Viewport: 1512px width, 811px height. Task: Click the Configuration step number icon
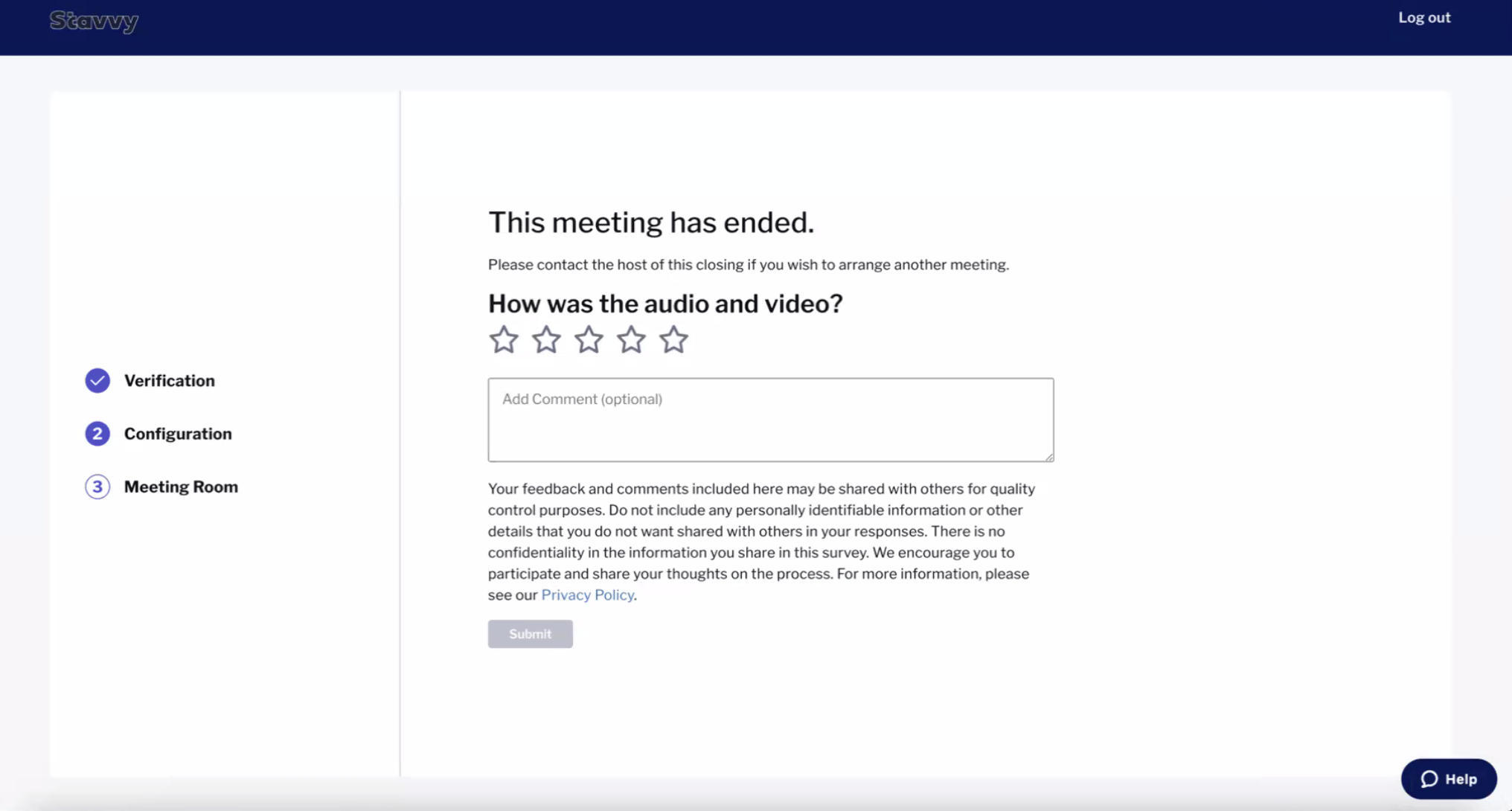click(97, 434)
